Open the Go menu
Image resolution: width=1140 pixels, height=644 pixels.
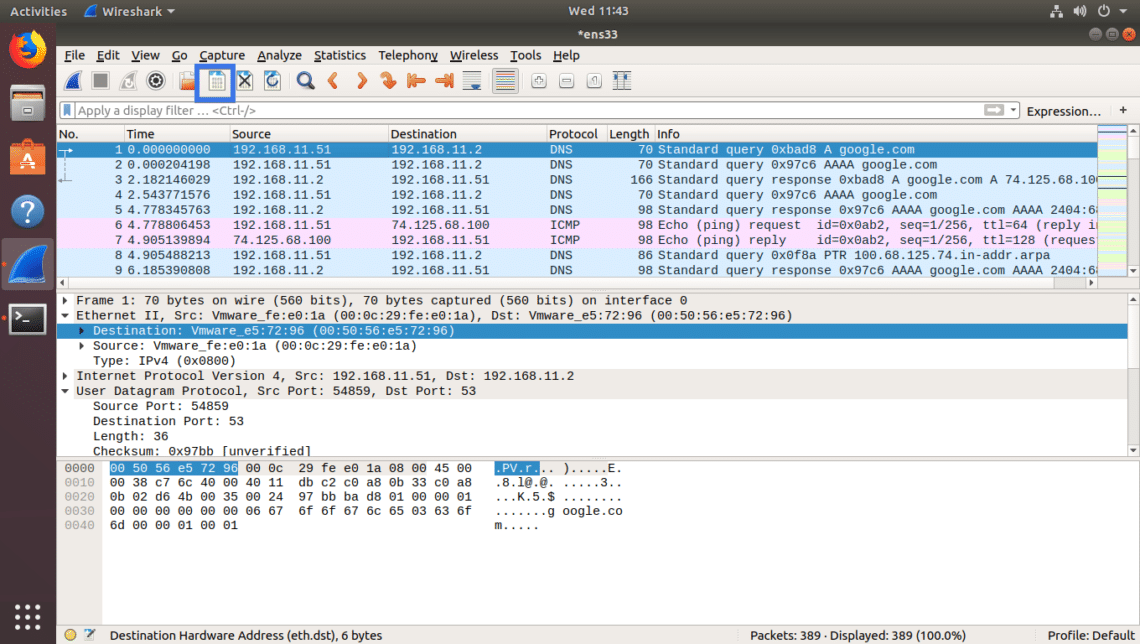[x=179, y=55]
